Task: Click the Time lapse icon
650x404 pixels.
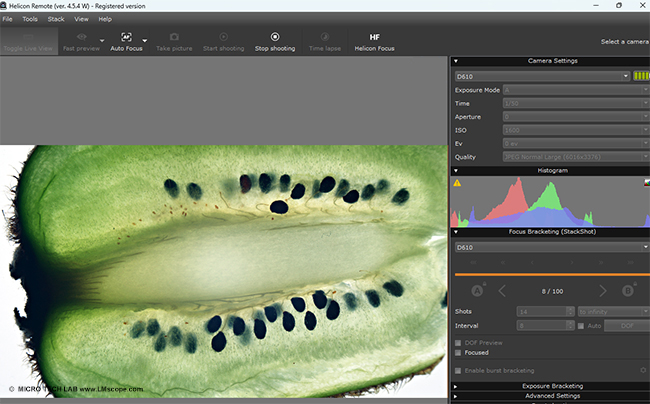Action: click(x=324, y=37)
